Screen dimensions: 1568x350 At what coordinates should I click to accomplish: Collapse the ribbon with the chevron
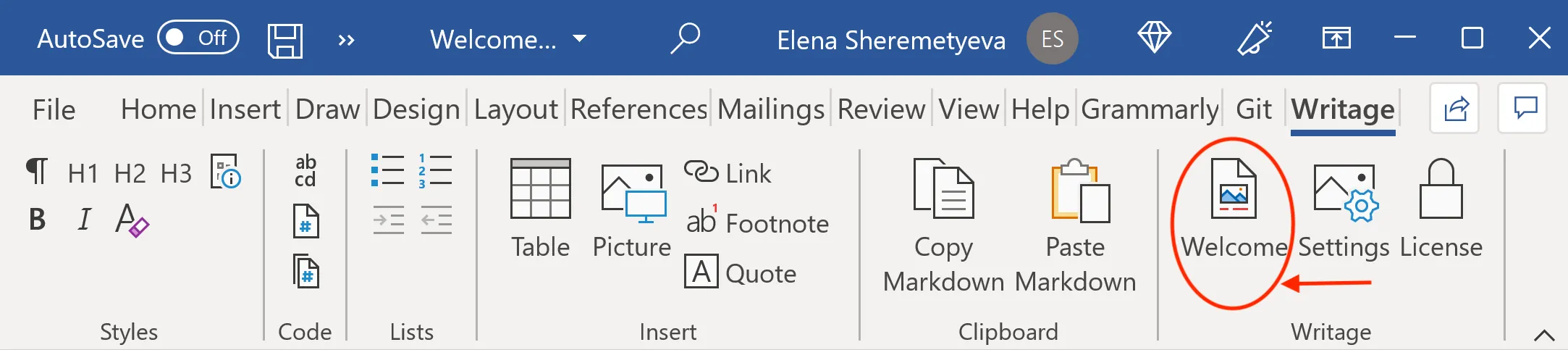pyautogui.click(x=1543, y=335)
